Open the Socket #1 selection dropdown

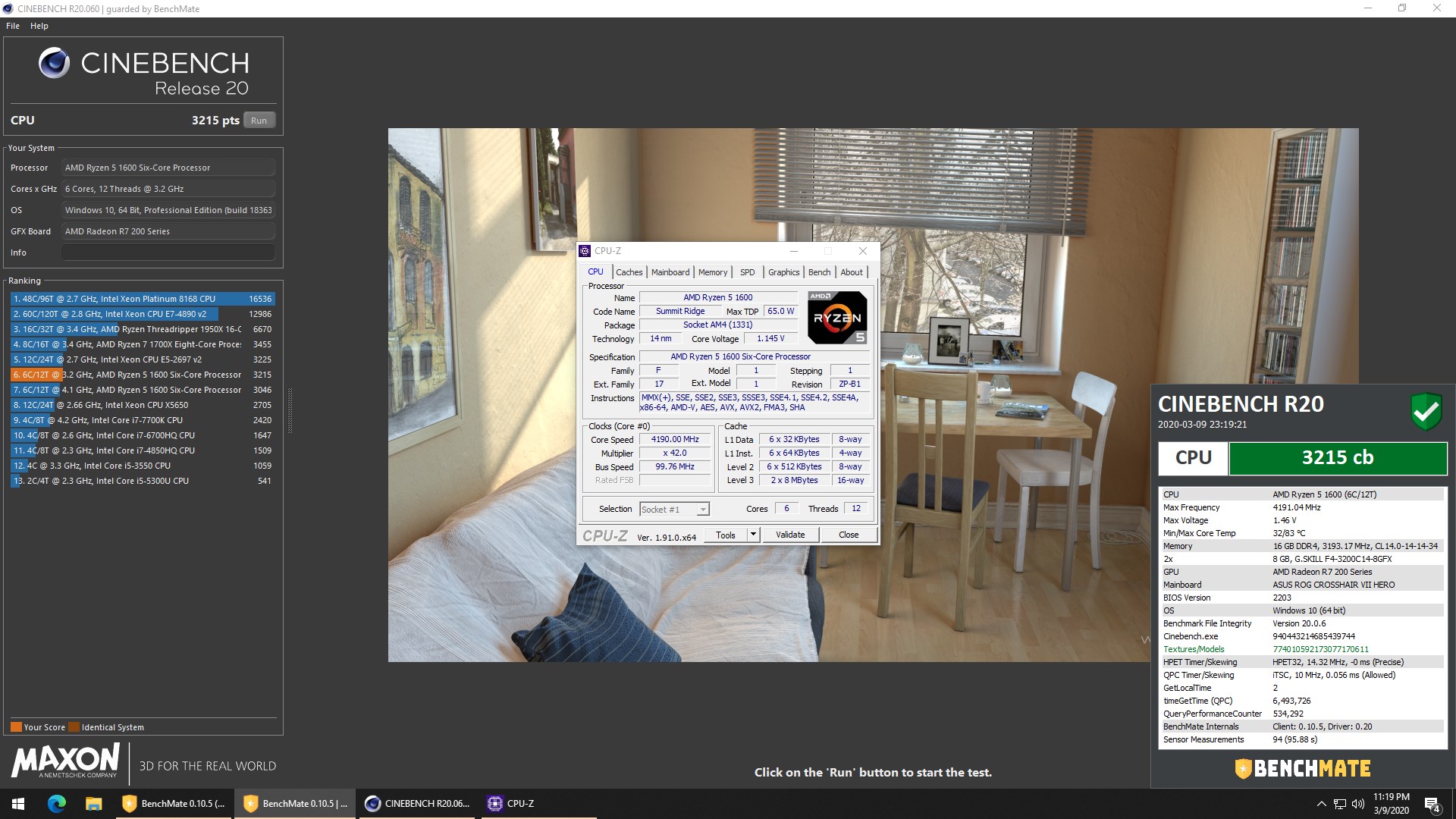coord(674,509)
